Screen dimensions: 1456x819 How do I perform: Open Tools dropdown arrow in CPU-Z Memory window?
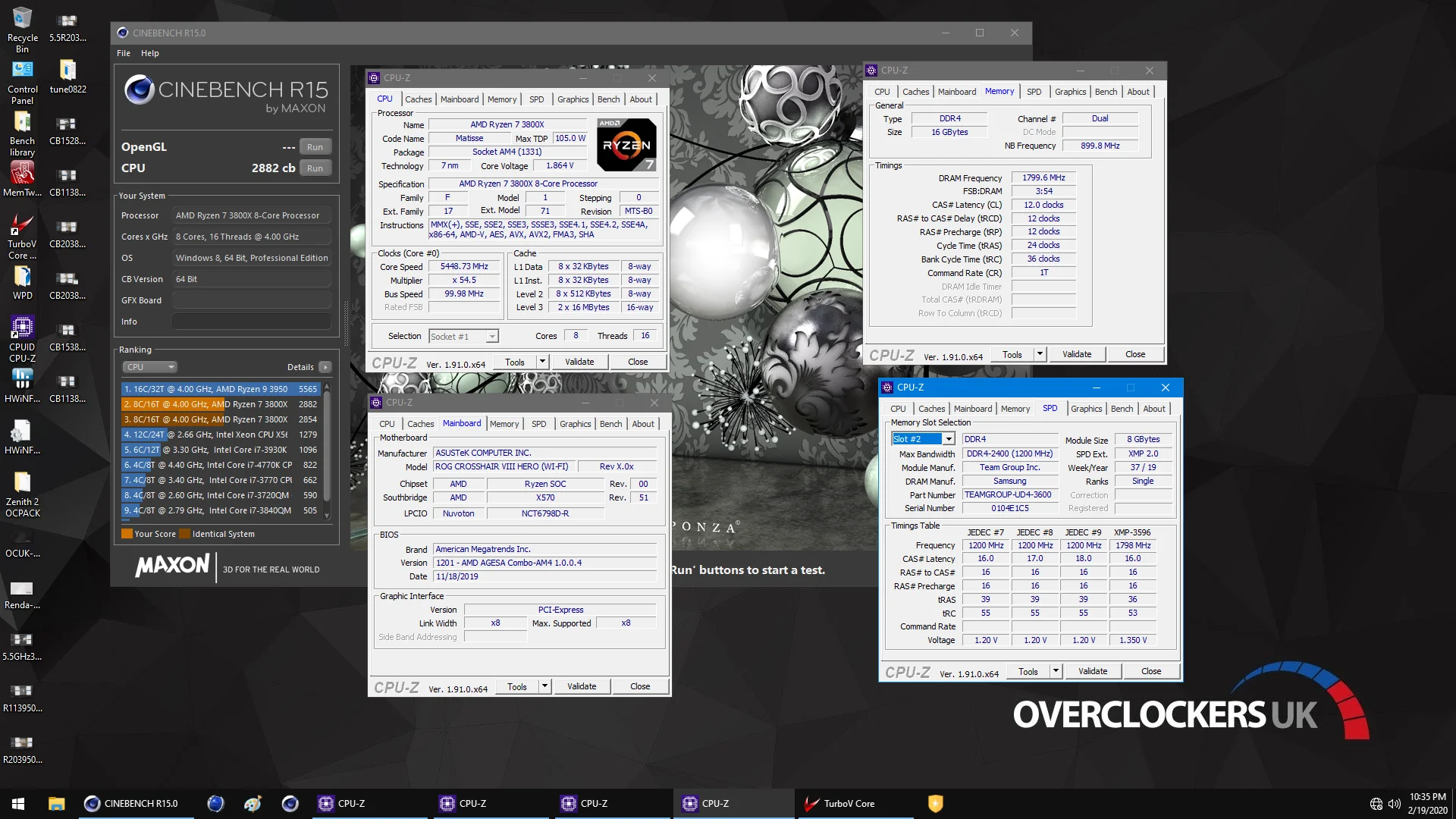click(1040, 355)
